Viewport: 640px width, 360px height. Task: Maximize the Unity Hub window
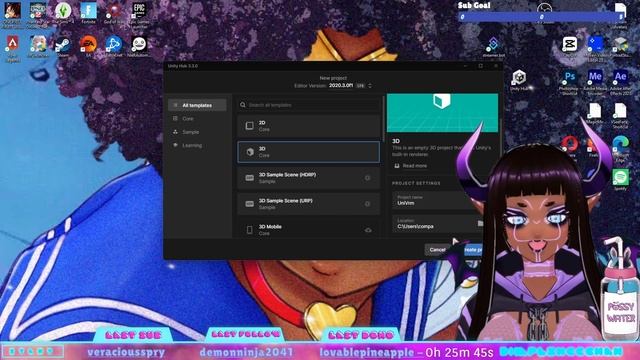point(480,66)
